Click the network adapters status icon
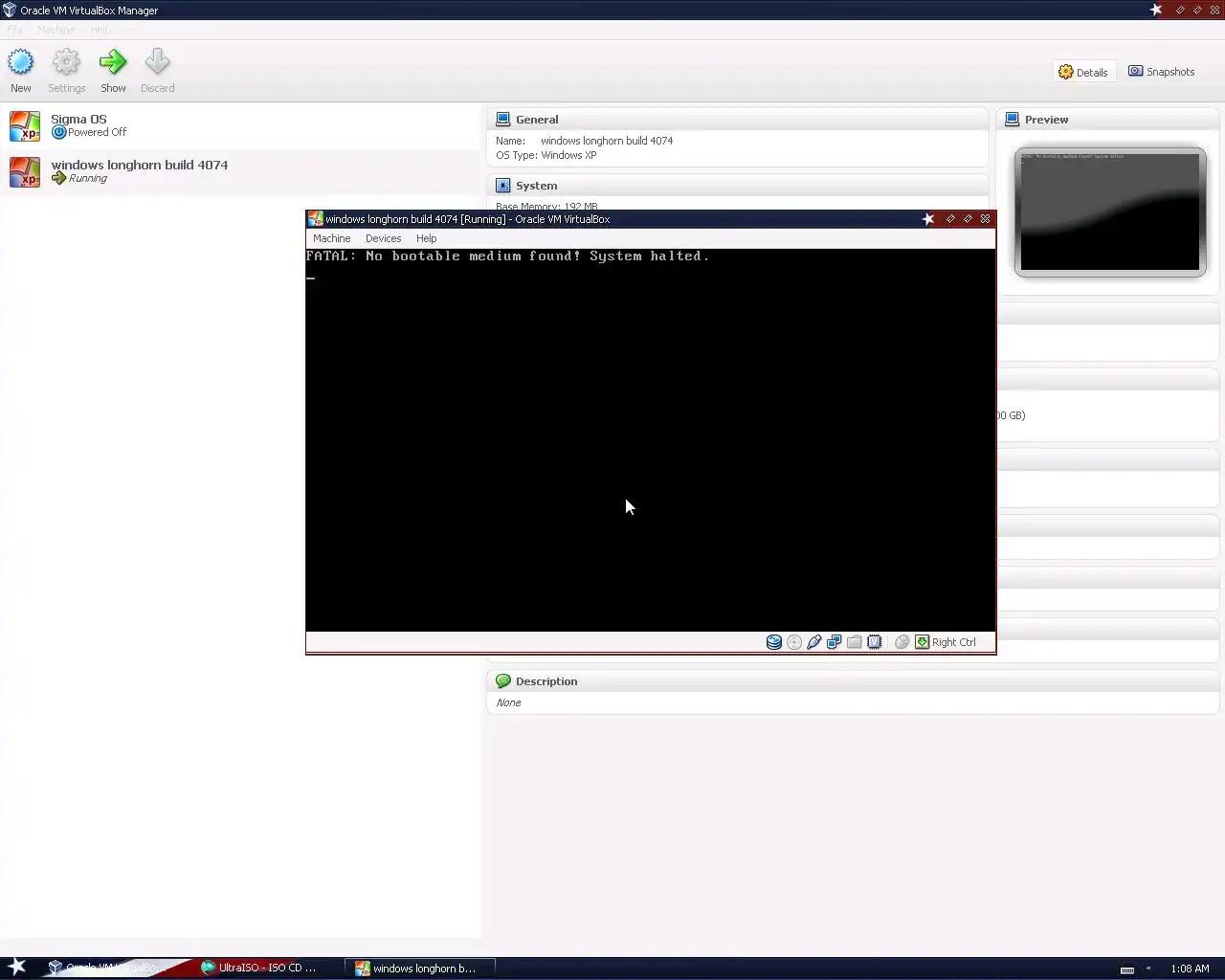 [835, 642]
